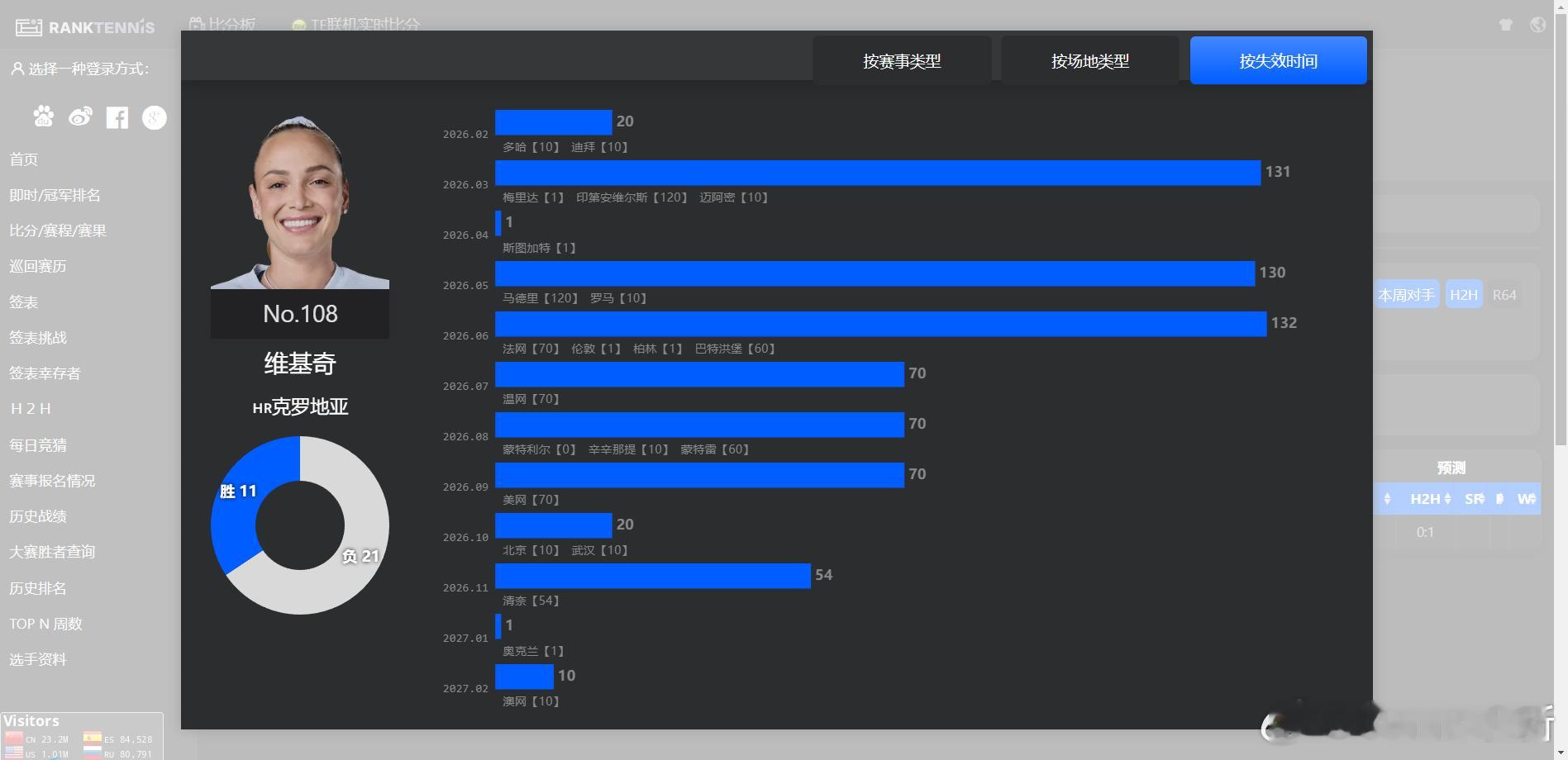Open the 选手资料 sidebar entry

click(x=38, y=659)
